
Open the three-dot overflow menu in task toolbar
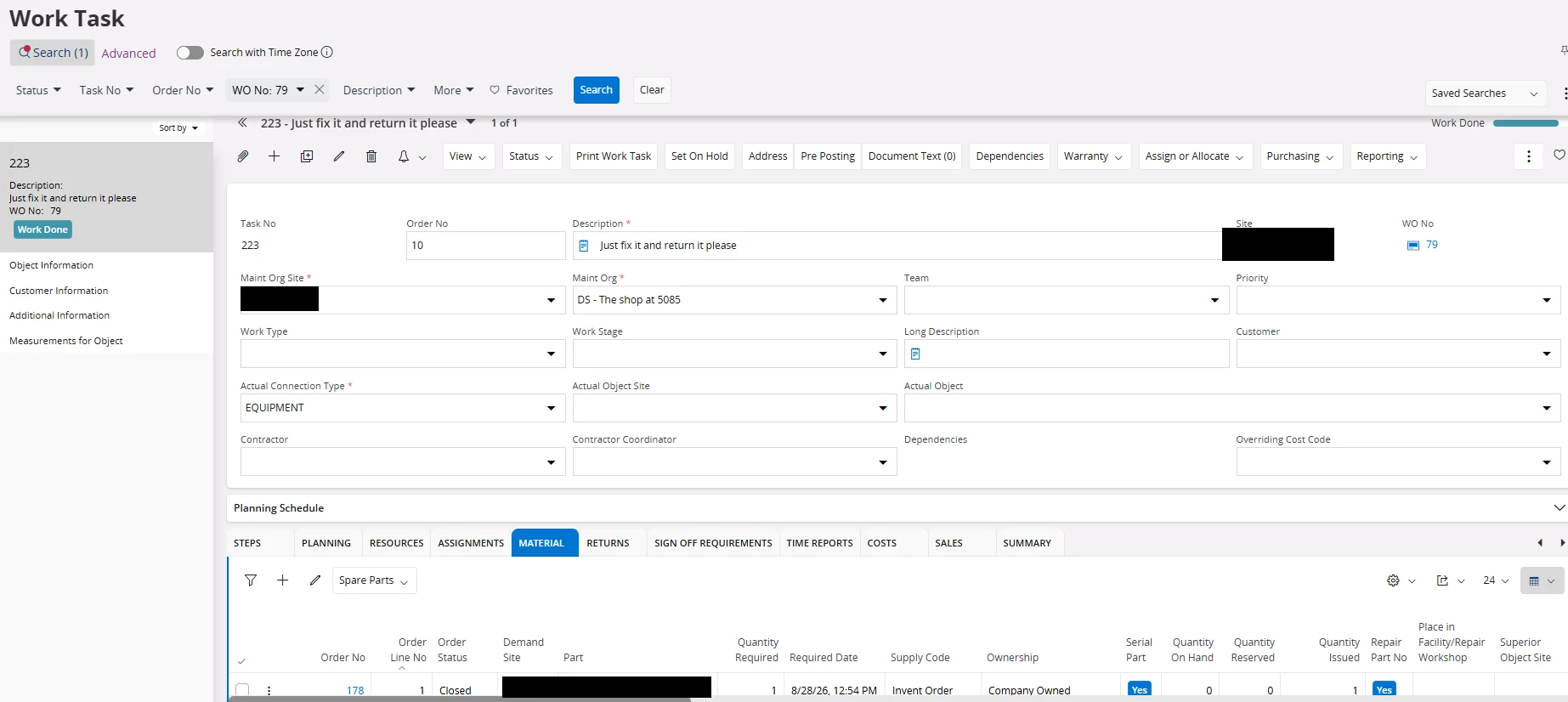(x=1529, y=156)
